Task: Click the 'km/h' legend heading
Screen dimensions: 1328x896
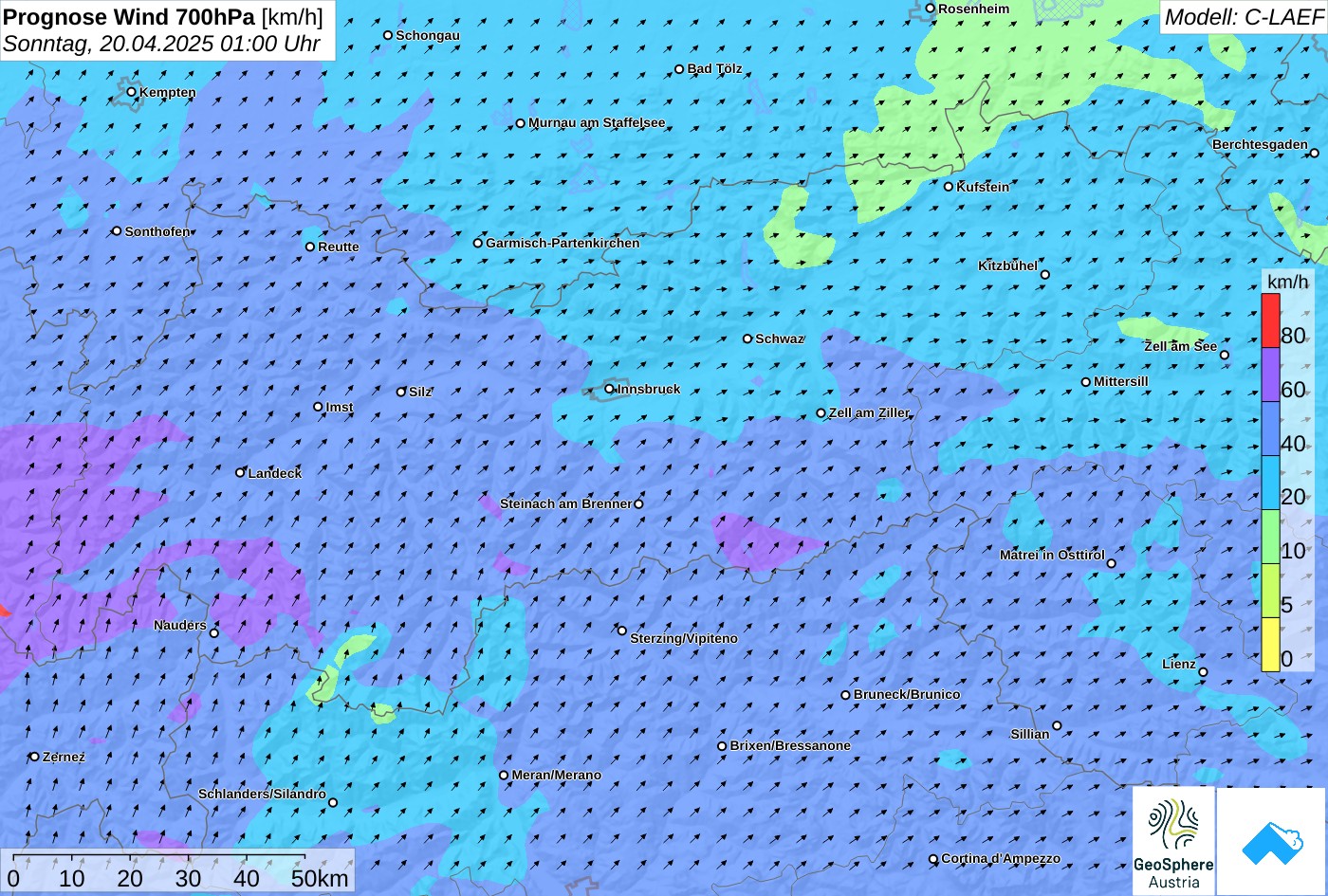Action: (1287, 282)
